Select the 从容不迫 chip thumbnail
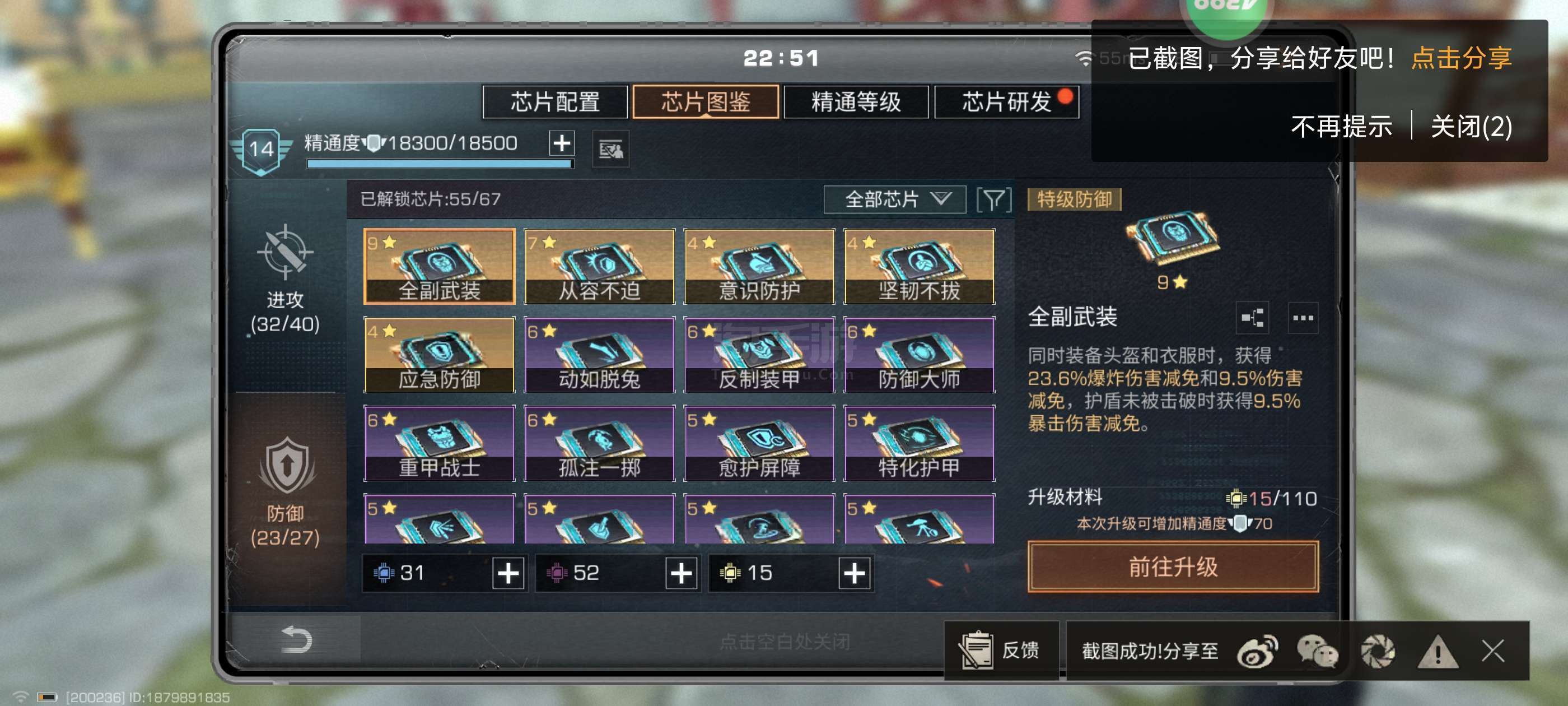1568x706 pixels. 600,266
